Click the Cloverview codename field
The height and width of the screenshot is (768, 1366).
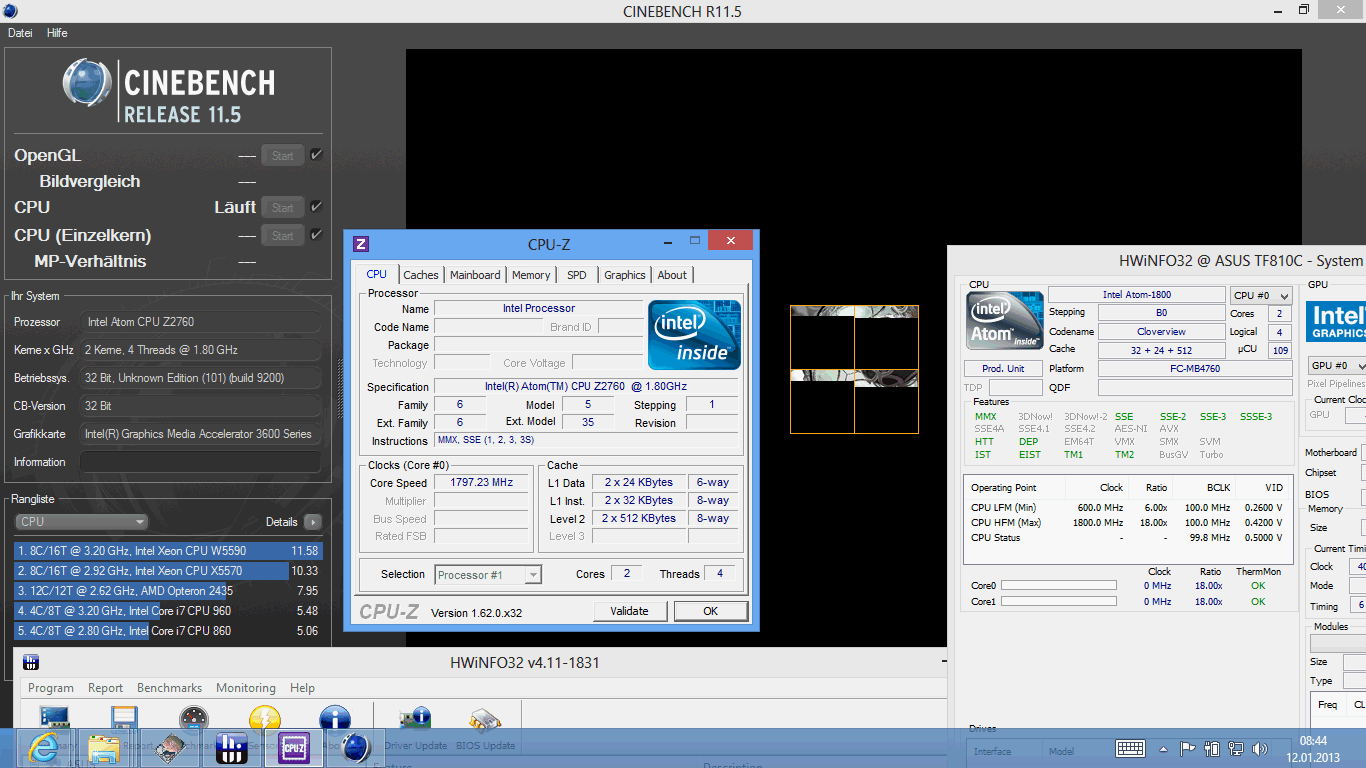1161,332
